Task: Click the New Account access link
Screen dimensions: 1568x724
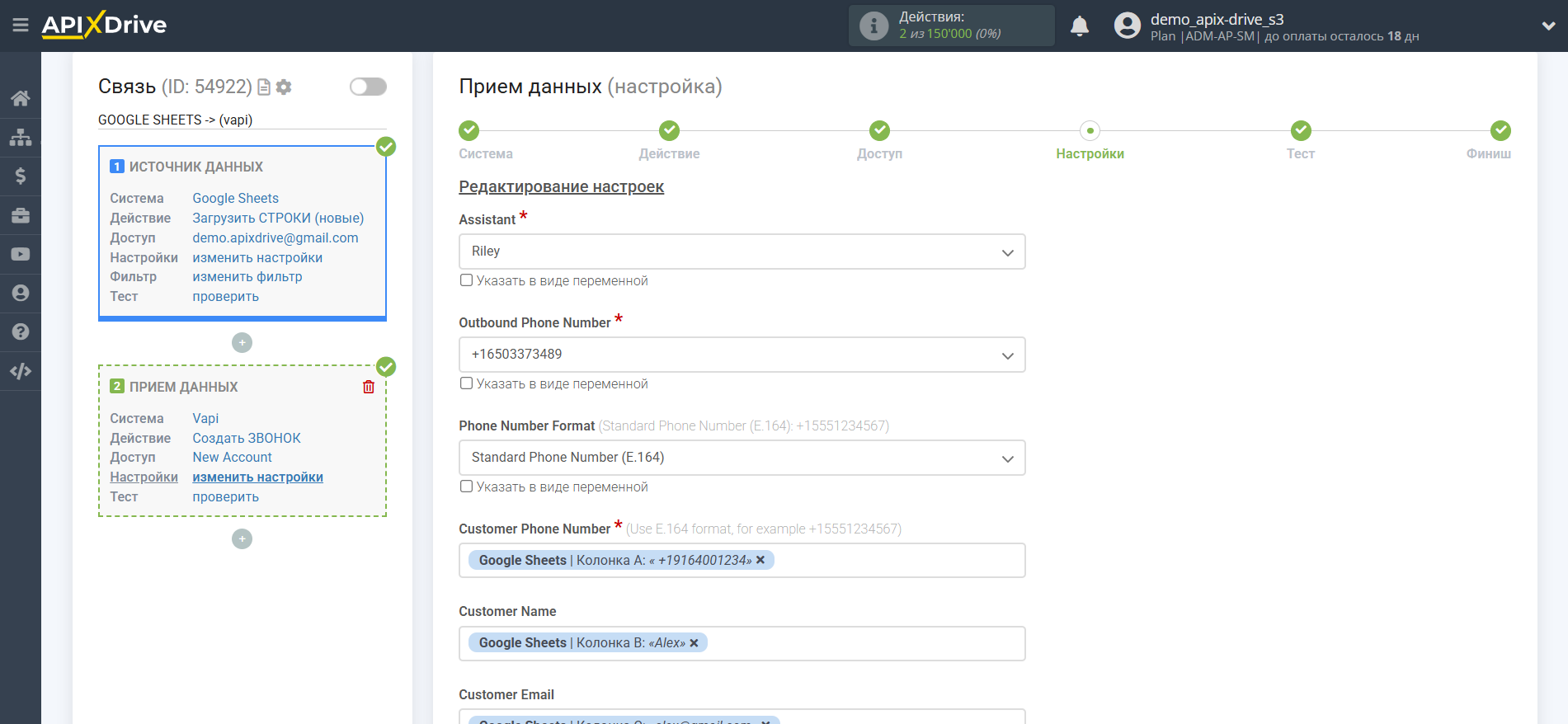Action: click(233, 457)
